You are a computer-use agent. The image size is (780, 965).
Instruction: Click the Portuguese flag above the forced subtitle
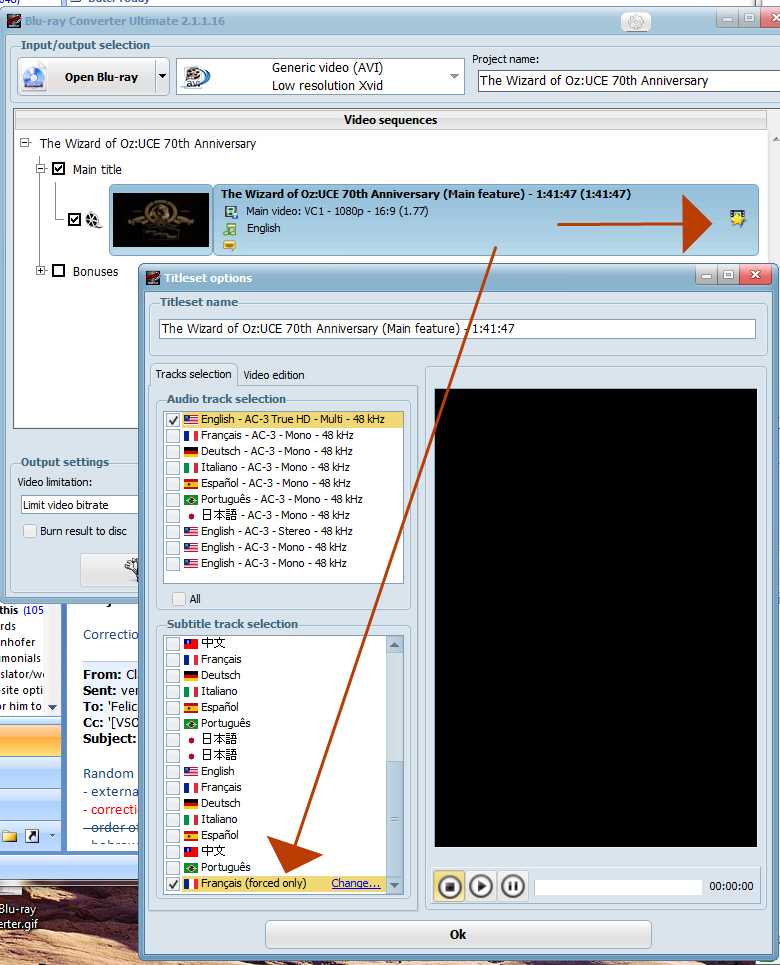click(x=191, y=868)
